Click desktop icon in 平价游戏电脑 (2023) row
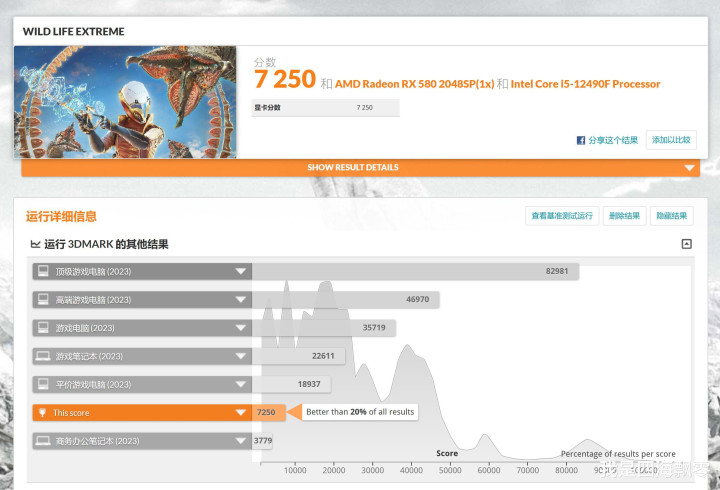This screenshot has height=490, width=720. (43, 384)
